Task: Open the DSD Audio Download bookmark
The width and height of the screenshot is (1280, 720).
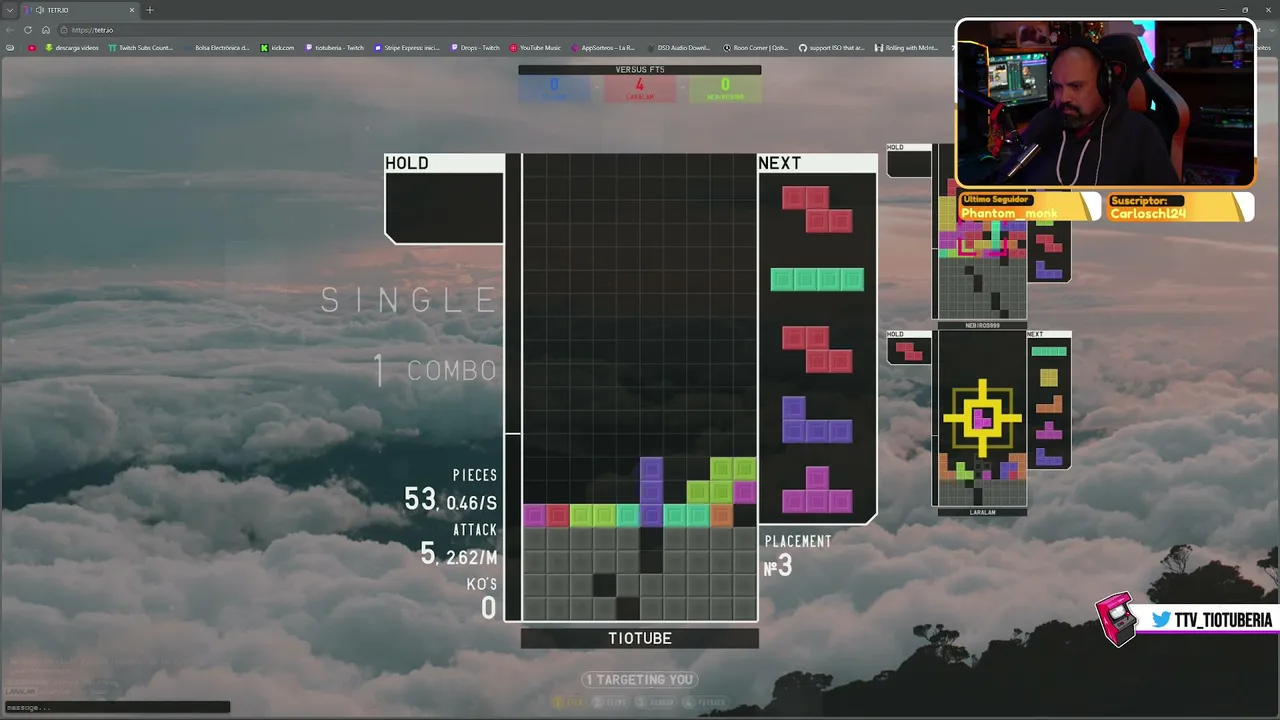Action: pyautogui.click(x=678, y=48)
